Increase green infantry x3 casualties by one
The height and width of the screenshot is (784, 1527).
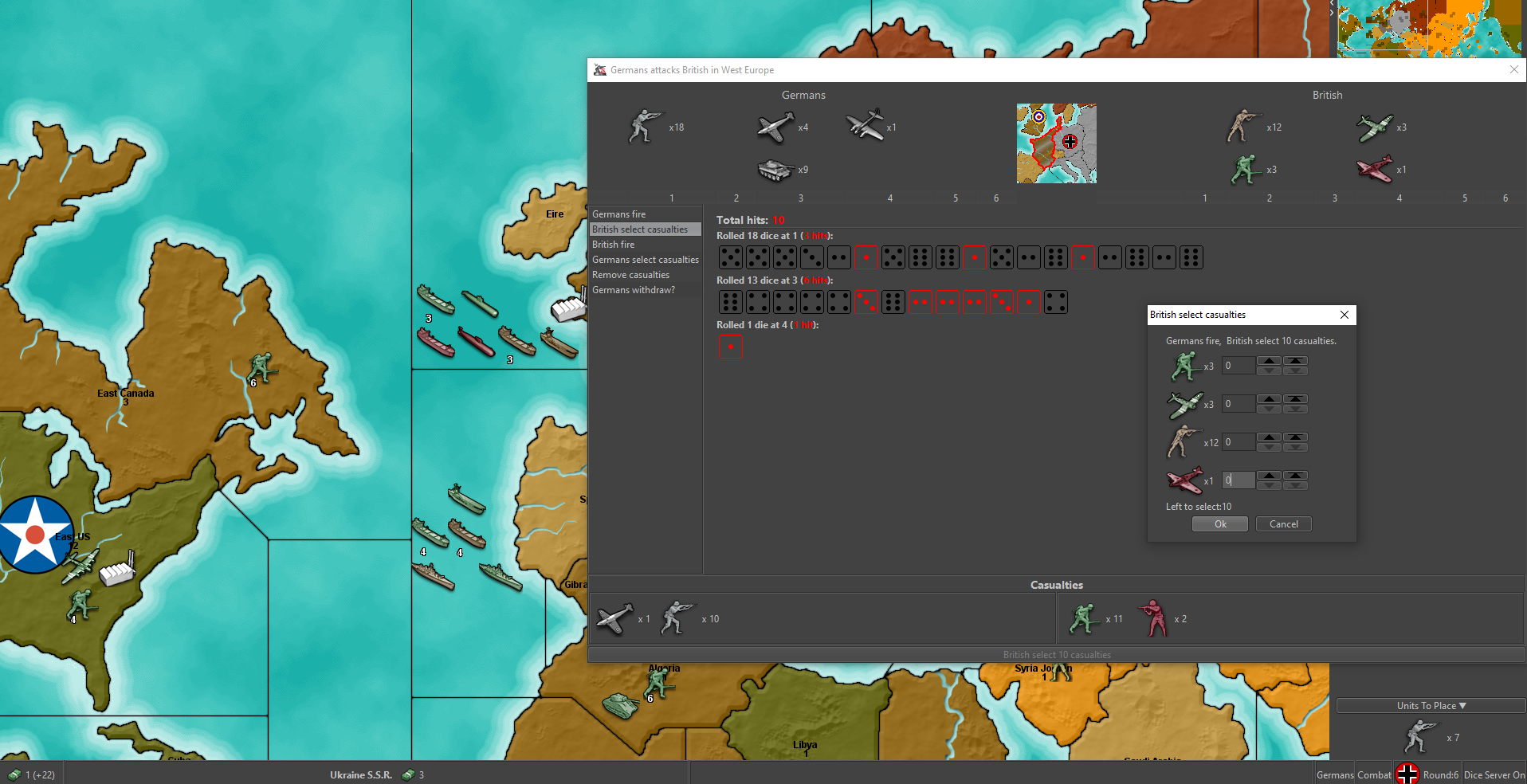pyautogui.click(x=1269, y=361)
